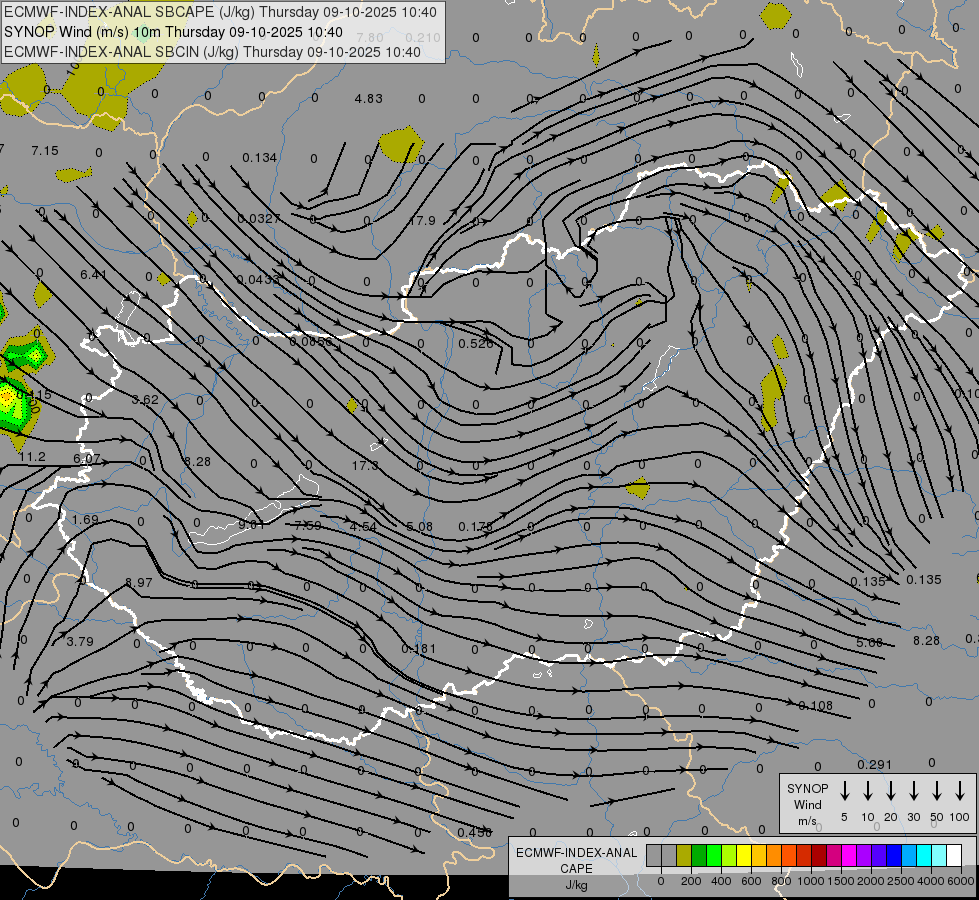Viewport: 979px width, 900px height.
Task: Click the 6.41 value on the map
Action: click(94, 274)
